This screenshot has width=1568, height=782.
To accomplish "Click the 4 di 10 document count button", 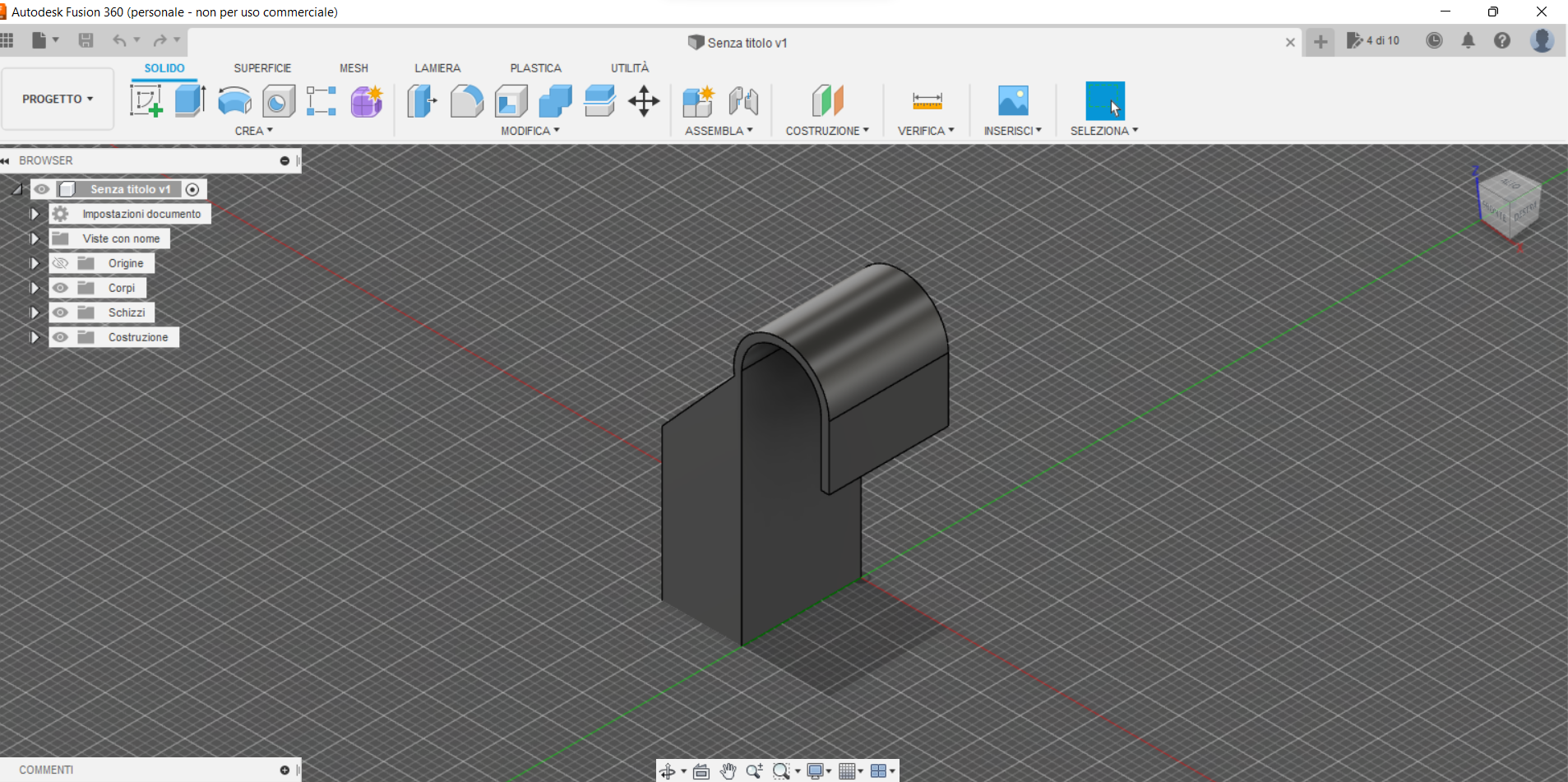I will click(1373, 40).
